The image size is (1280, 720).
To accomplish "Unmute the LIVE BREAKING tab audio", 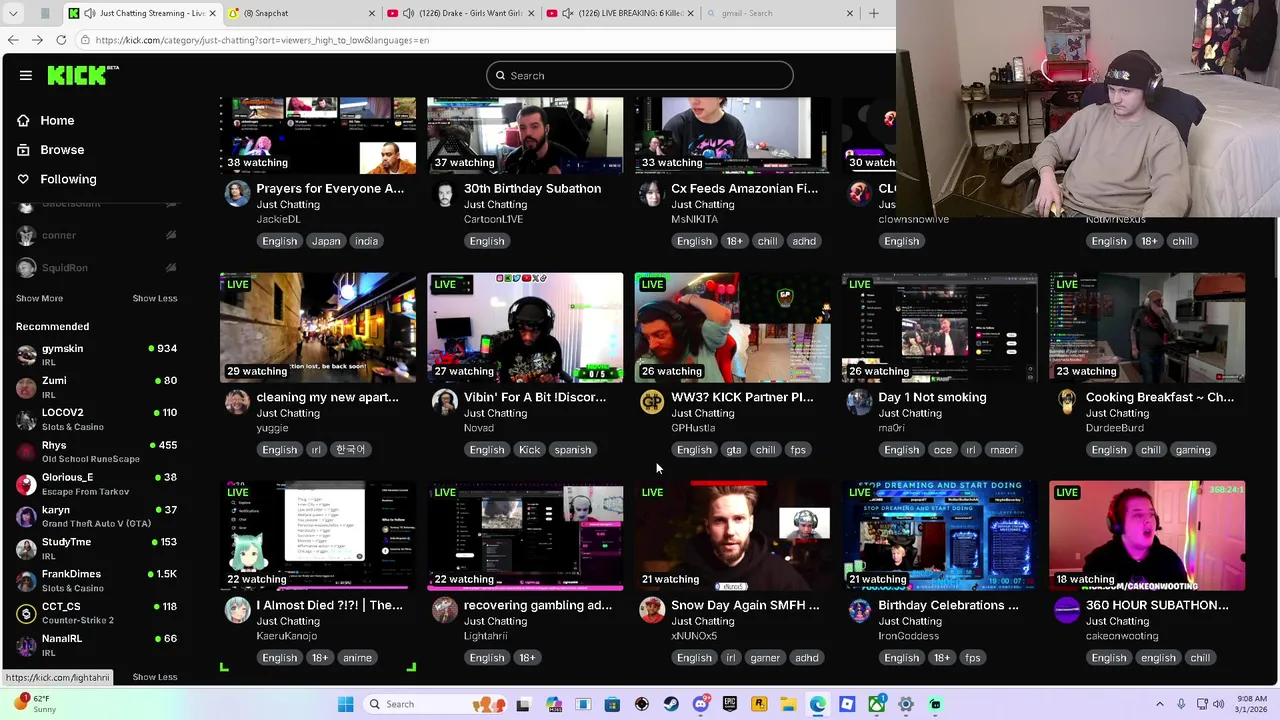I will tap(567, 13).
